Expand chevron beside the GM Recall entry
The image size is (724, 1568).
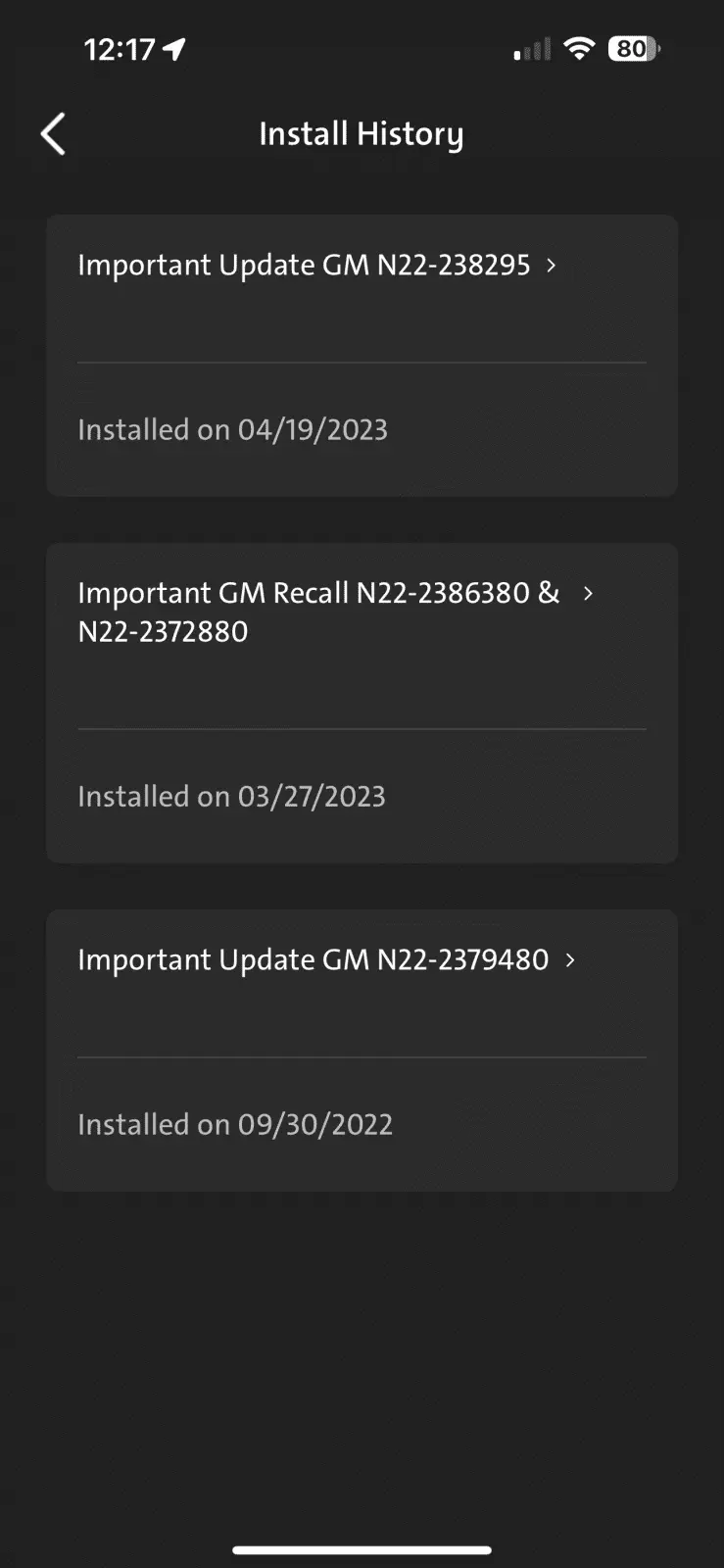coord(588,593)
